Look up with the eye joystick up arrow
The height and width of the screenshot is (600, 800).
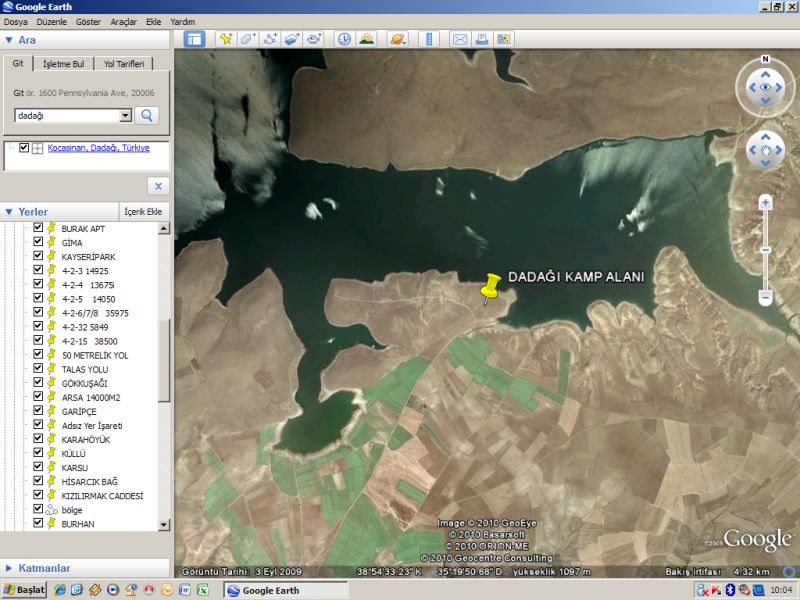[765, 74]
